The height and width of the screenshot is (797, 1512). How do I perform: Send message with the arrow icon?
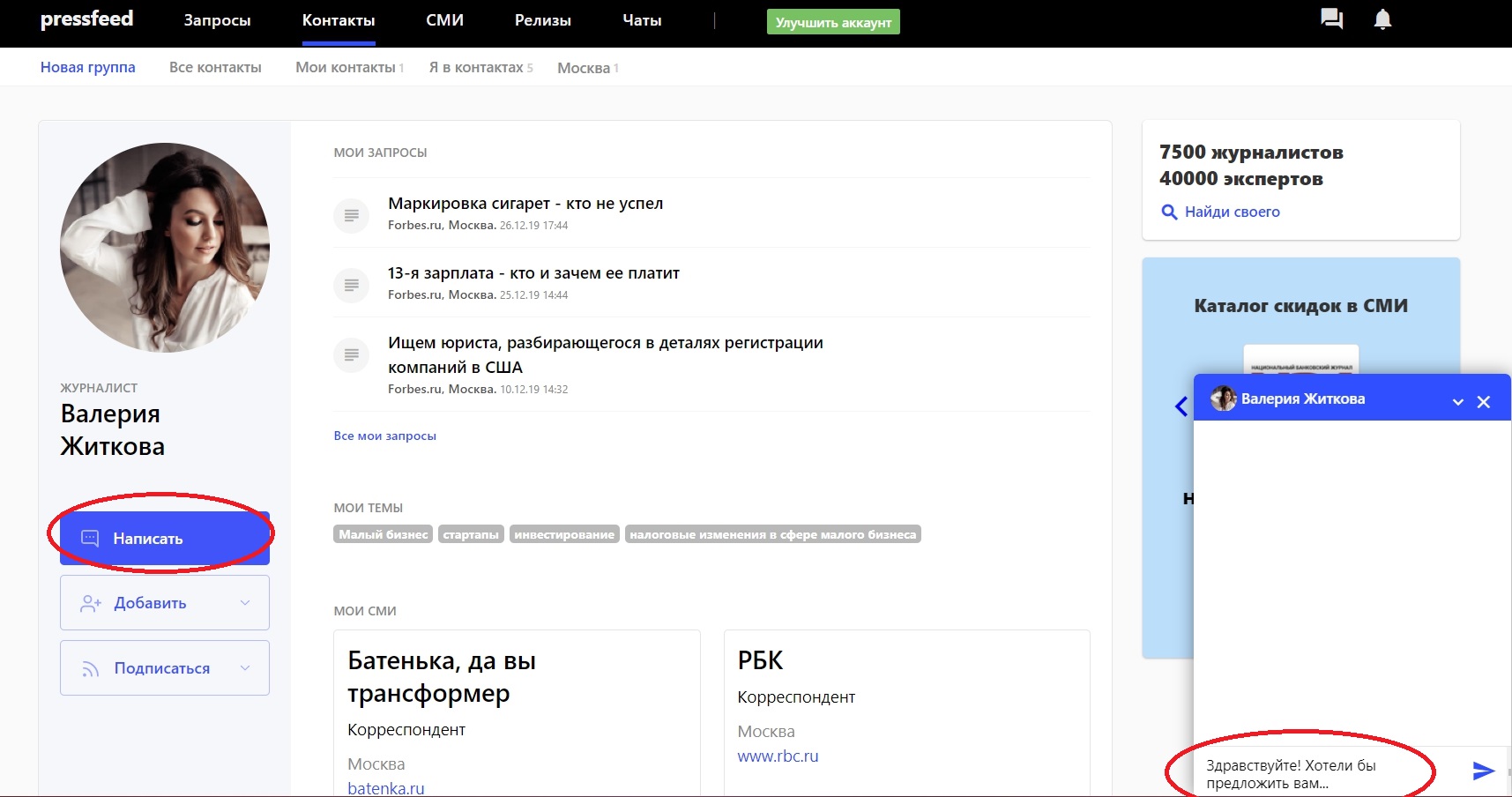(1483, 771)
